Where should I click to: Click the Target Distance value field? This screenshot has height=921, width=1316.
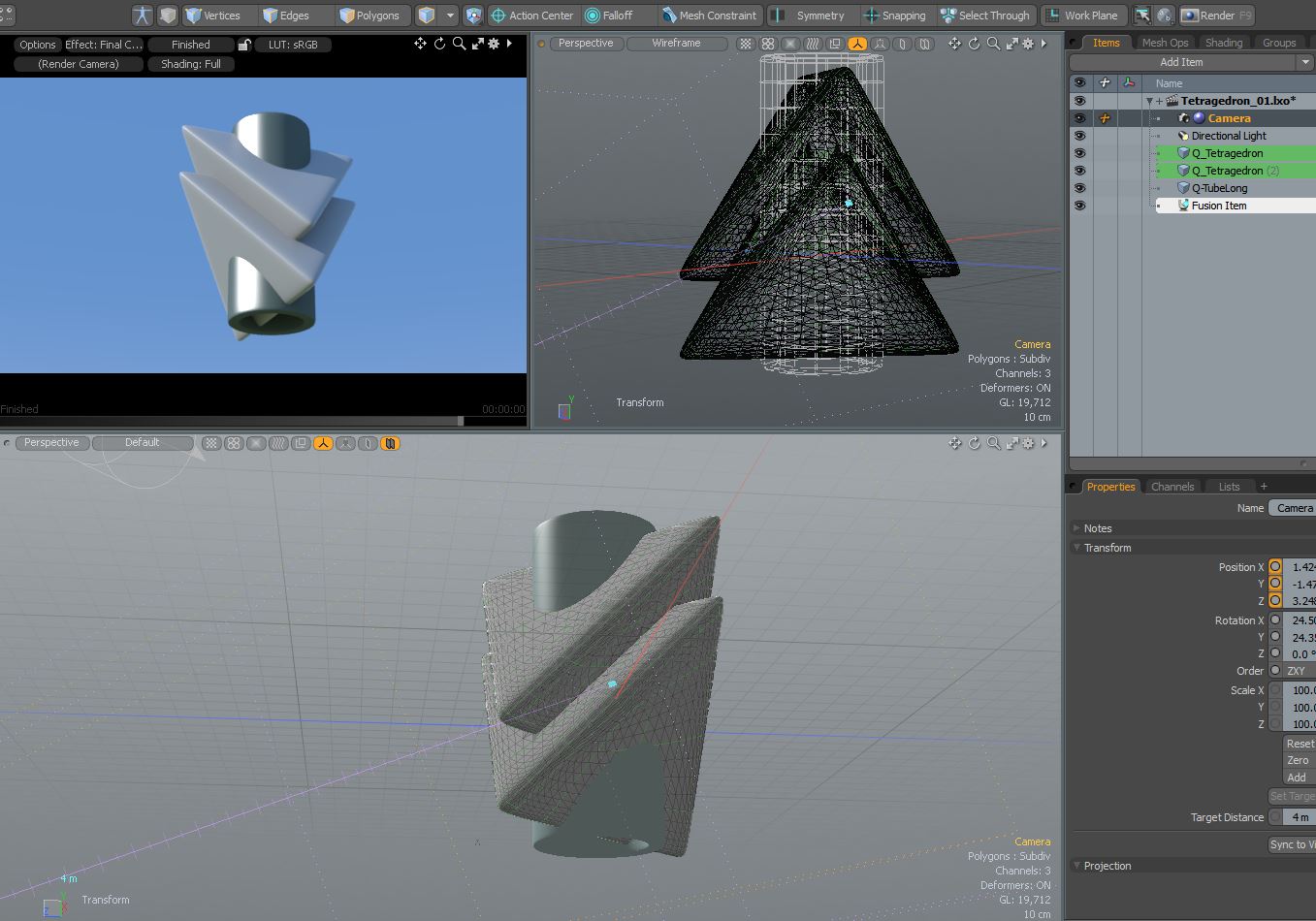pos(1300,817)
